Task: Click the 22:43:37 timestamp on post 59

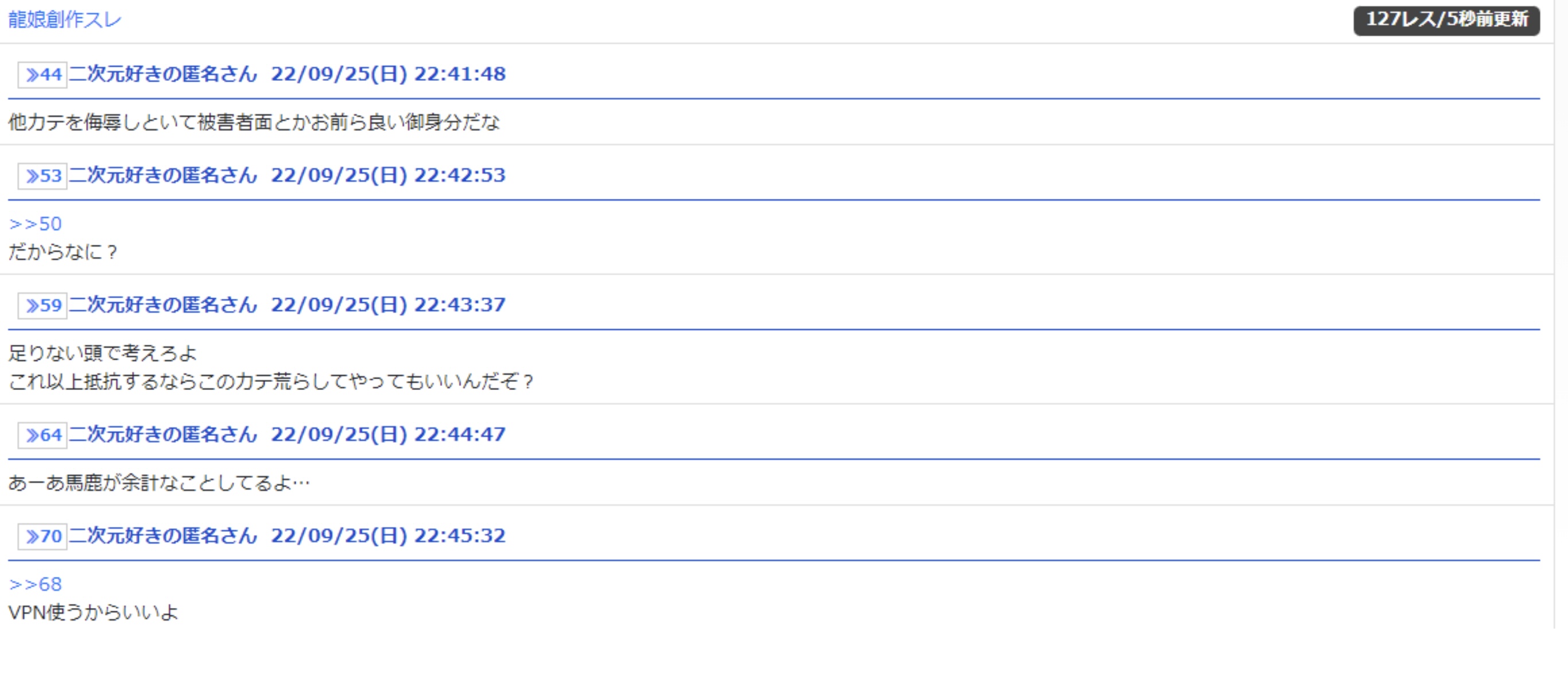Action: click(x=460, y=305)
